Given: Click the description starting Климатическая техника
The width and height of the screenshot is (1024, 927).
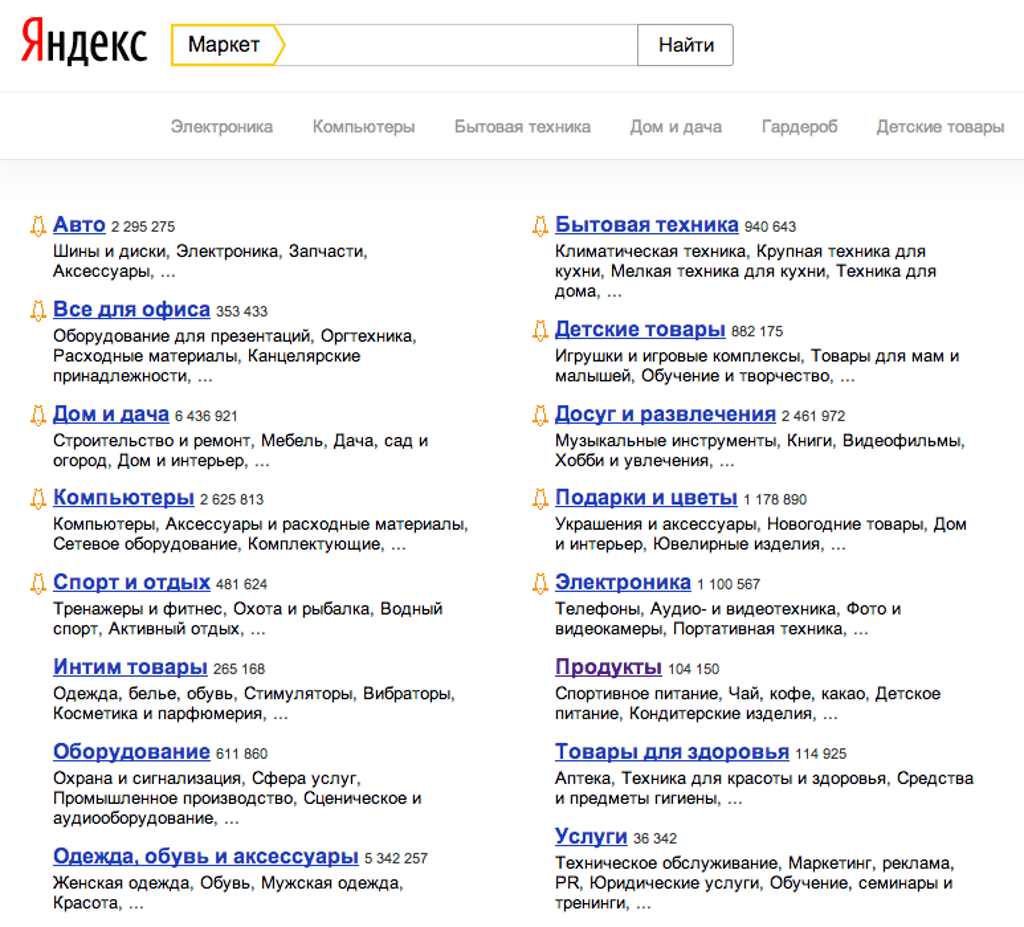Looking at the screenshot, I should (746, 271).
